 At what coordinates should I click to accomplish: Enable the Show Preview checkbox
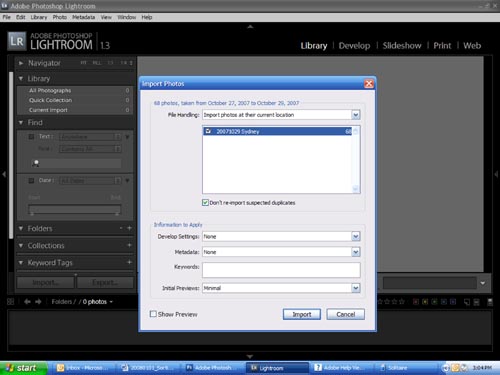click(x=153, y=314)
